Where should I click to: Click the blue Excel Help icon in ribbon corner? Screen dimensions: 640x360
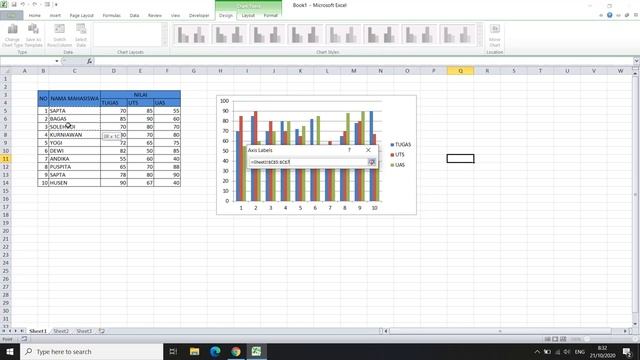tap(609, 15)
